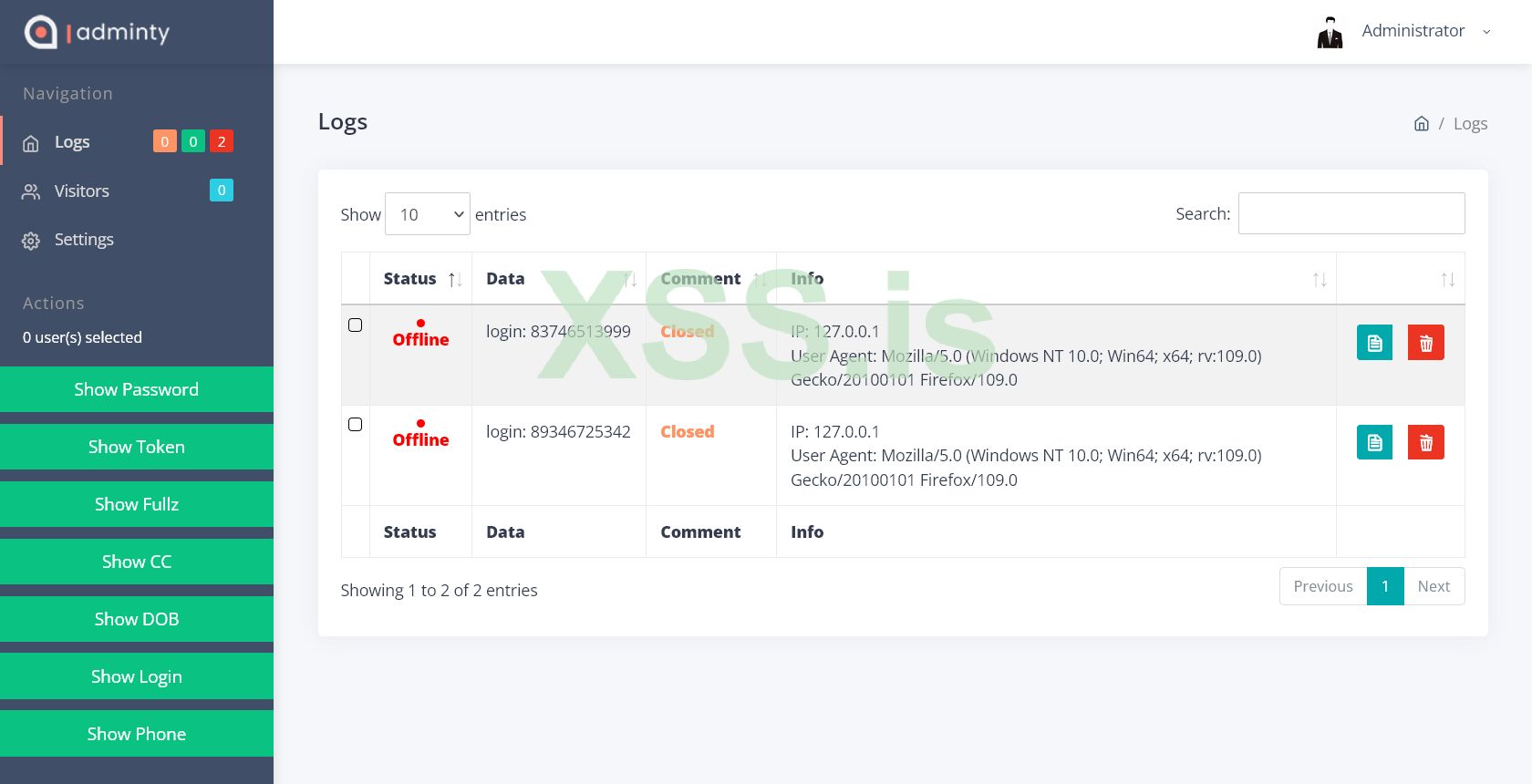Click the adminty logo icon
This screenshot has height=784, width=1532.
point(40,32)
